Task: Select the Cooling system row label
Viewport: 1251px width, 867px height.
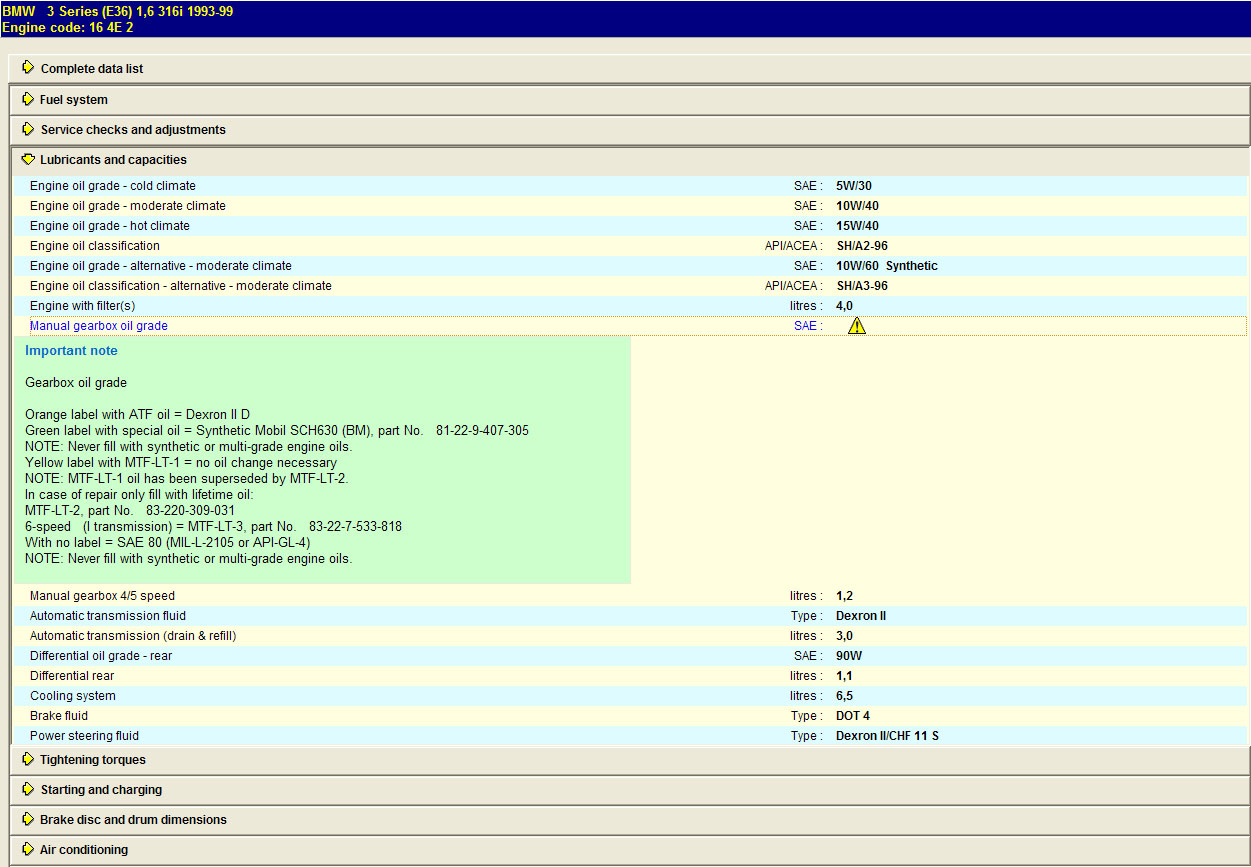Action: 73,696
